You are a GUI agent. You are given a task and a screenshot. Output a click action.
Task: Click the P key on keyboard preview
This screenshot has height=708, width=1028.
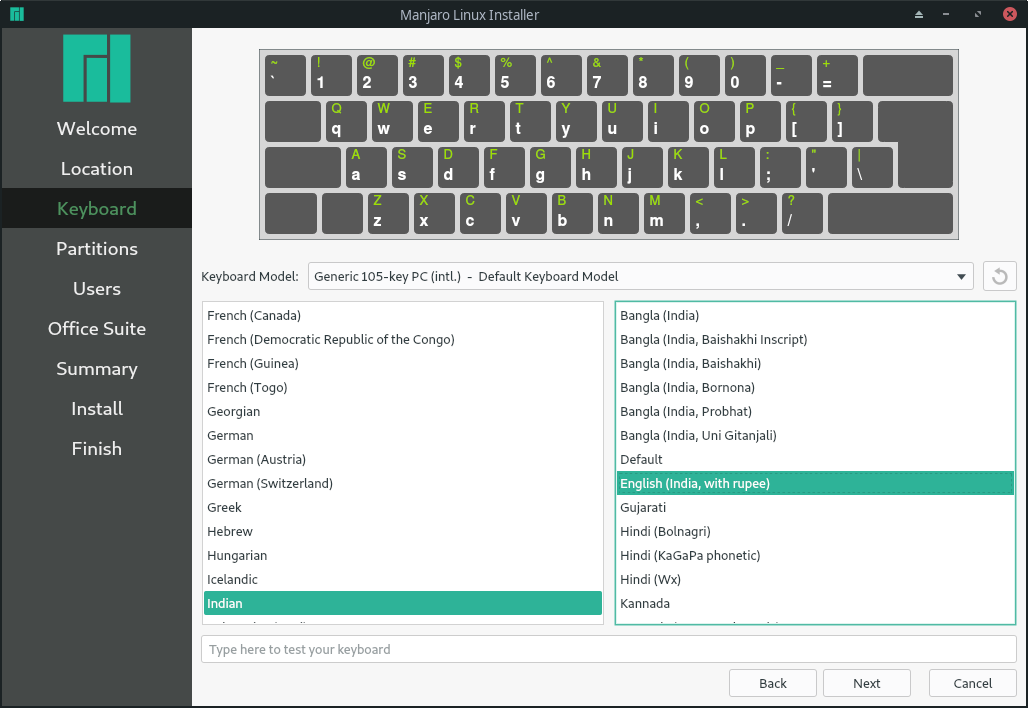click(761, 121)
